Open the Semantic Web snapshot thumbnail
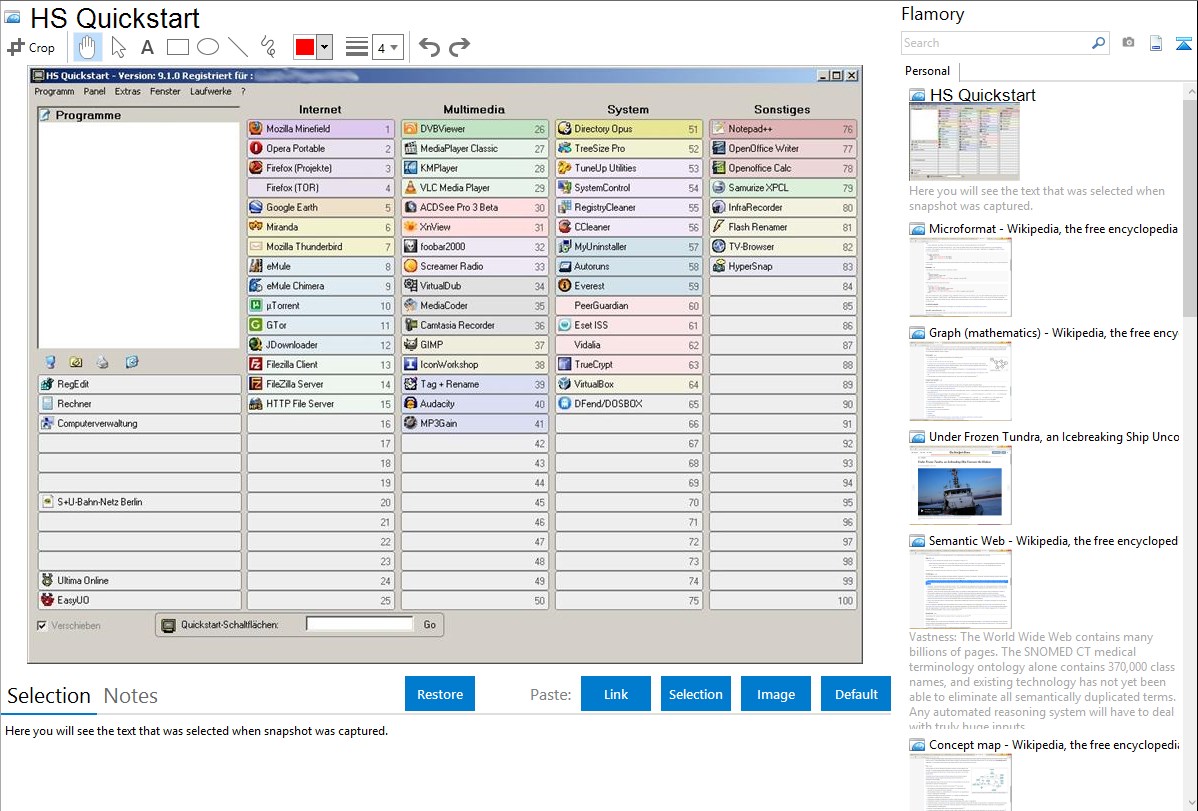 pos(960,589)
